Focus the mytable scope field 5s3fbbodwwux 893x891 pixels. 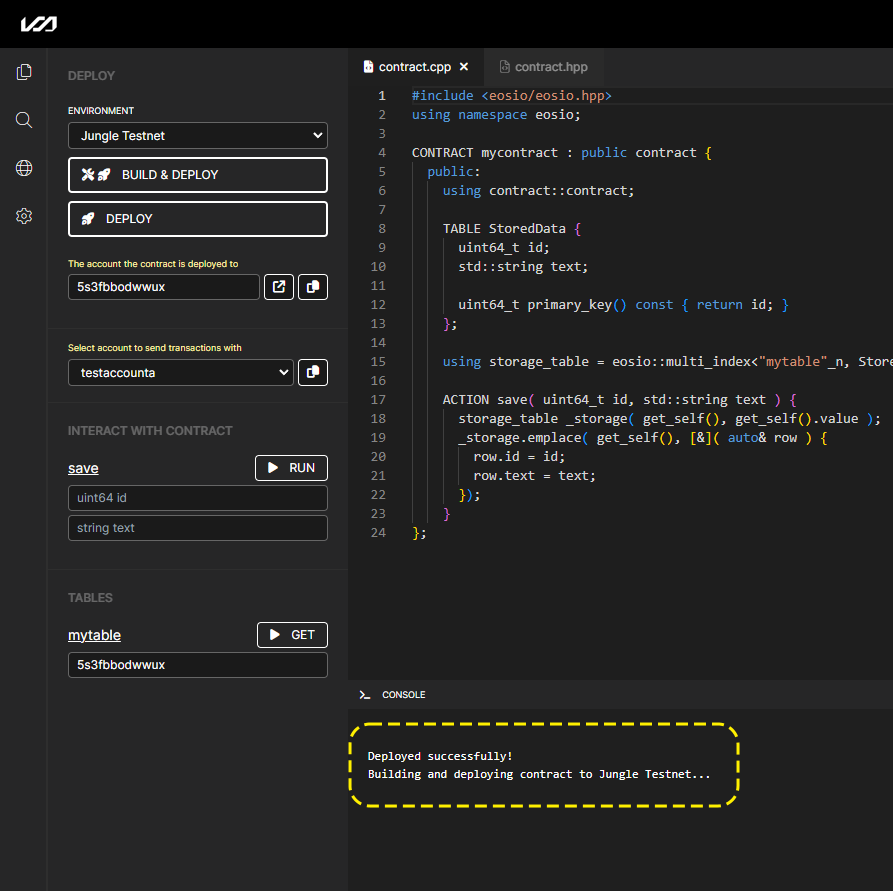pos(198,665)
